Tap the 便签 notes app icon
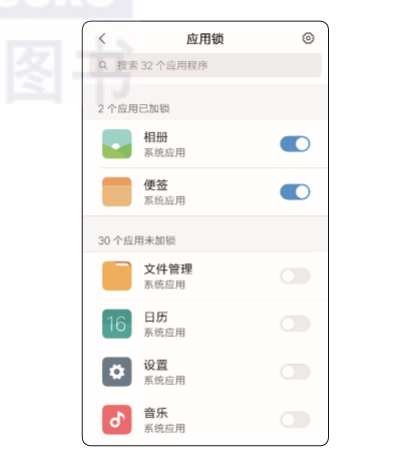Image resolution: width=400 pixels, height=466 pixels. [x=117, y=192]
